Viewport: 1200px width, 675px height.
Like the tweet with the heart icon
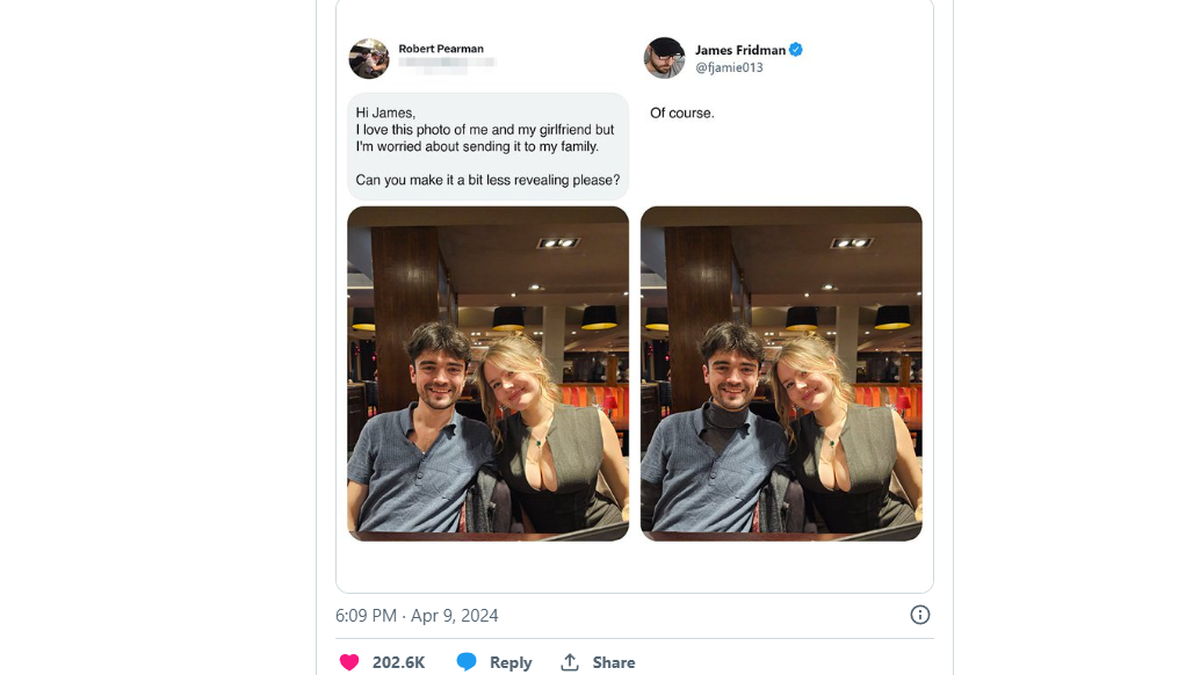pos(349,662)
